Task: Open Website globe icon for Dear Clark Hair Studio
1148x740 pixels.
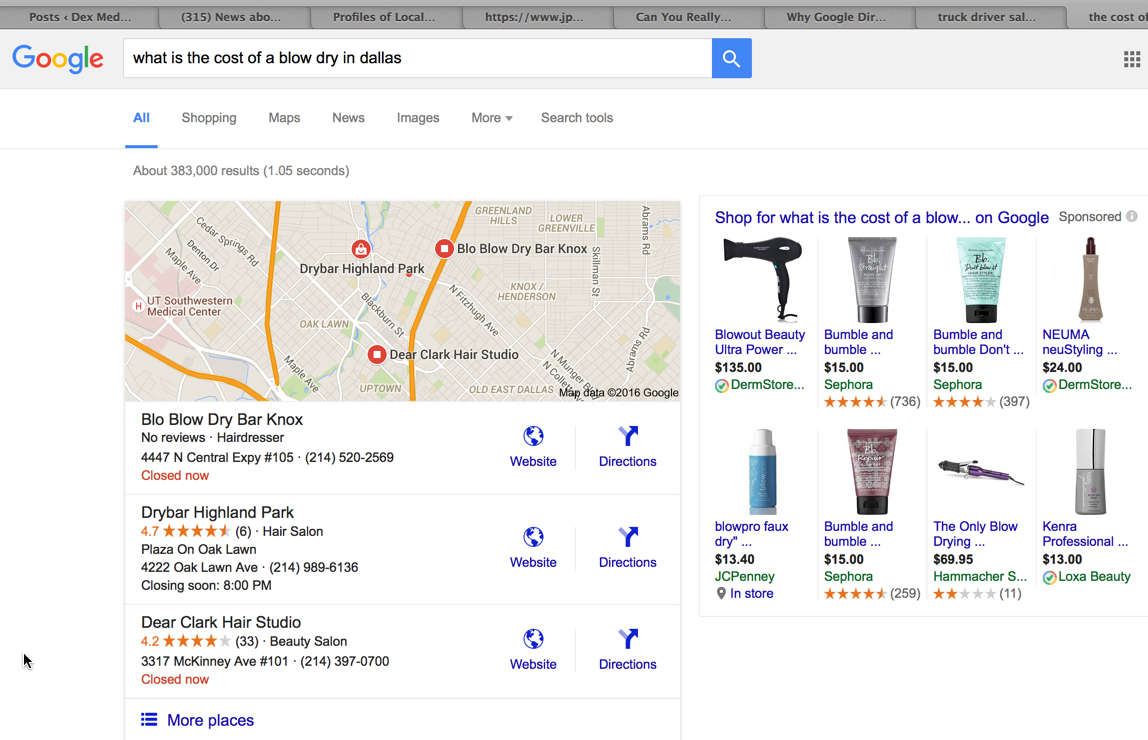Action: coord(533,639)
